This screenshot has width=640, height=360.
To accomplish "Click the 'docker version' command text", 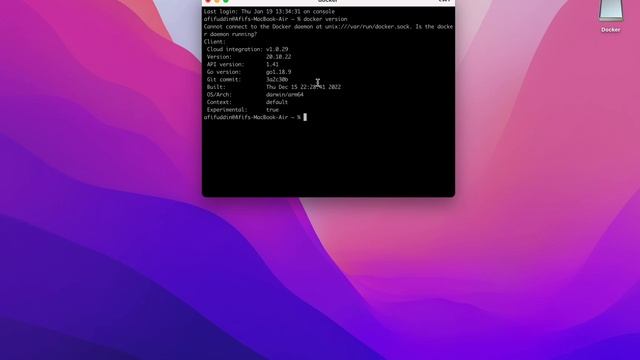I will click(x=325, y=19).
